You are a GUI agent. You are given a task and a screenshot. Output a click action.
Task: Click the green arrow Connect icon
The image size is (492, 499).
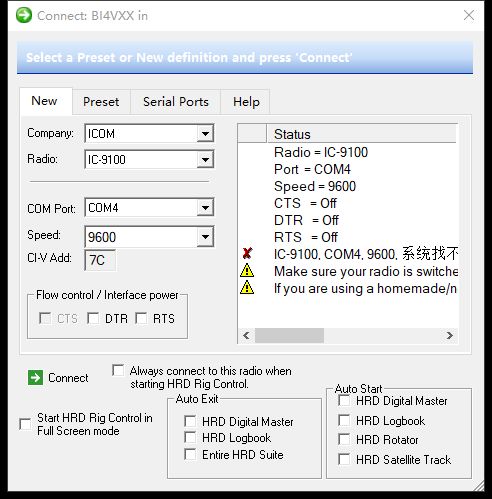(35, 378)
